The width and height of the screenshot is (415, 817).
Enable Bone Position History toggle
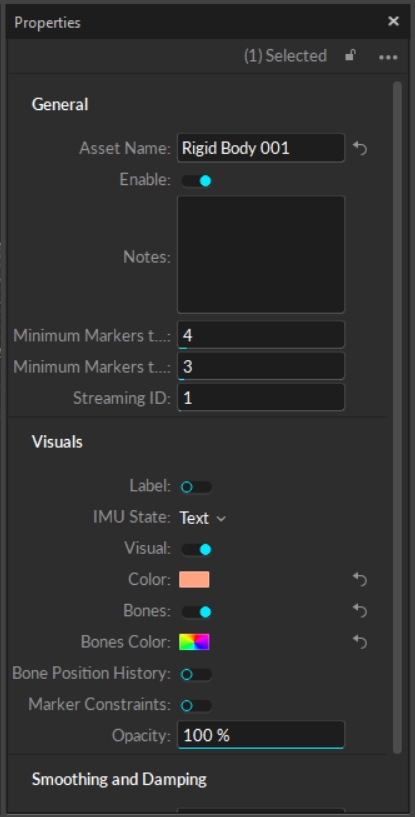[x=197, y=674]
